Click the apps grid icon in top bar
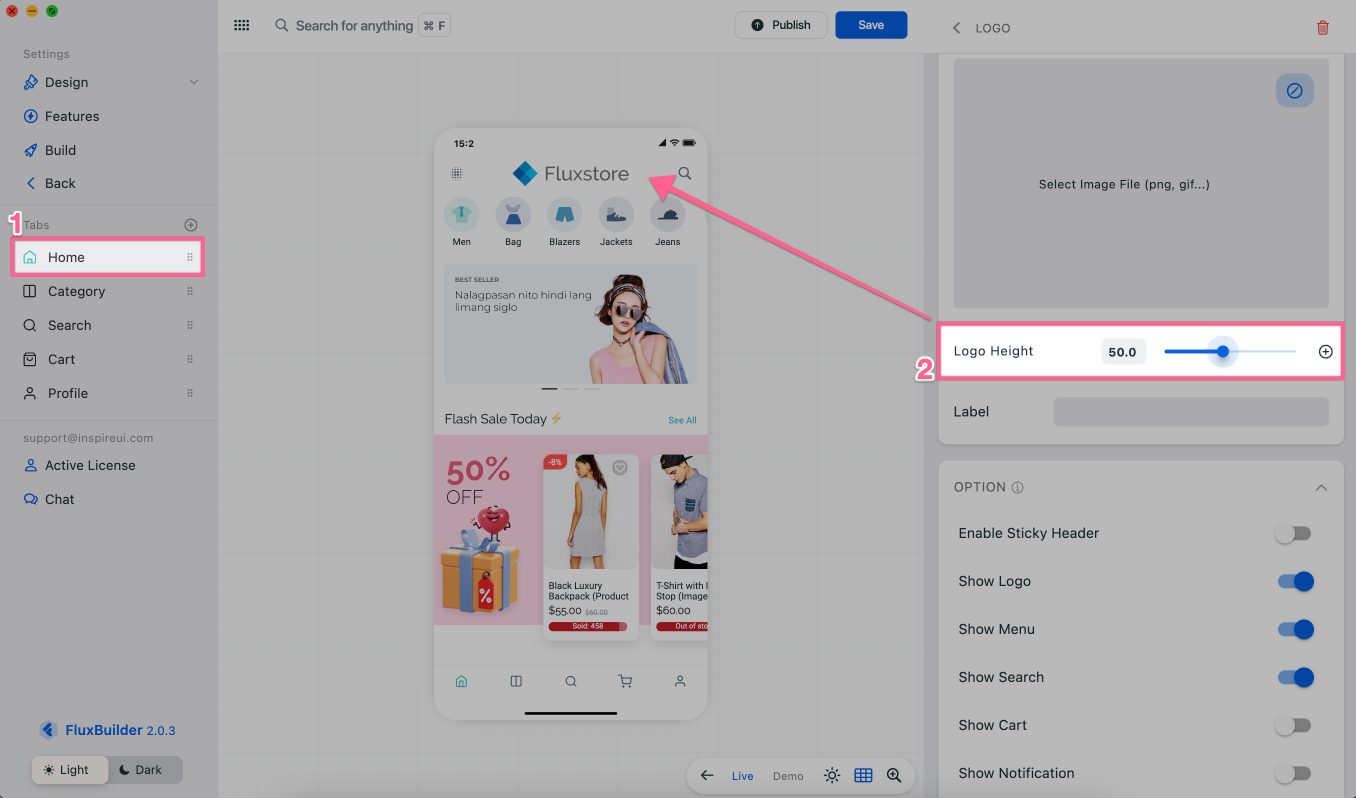This screenshot has height=798, width=1356. point(242,25)
